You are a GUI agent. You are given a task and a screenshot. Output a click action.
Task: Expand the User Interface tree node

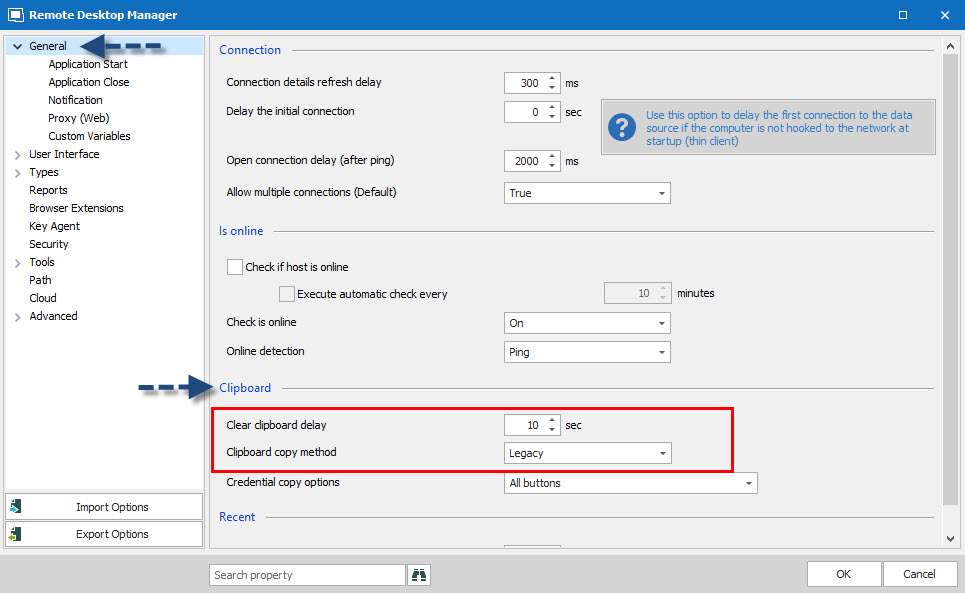coord(17,154)
